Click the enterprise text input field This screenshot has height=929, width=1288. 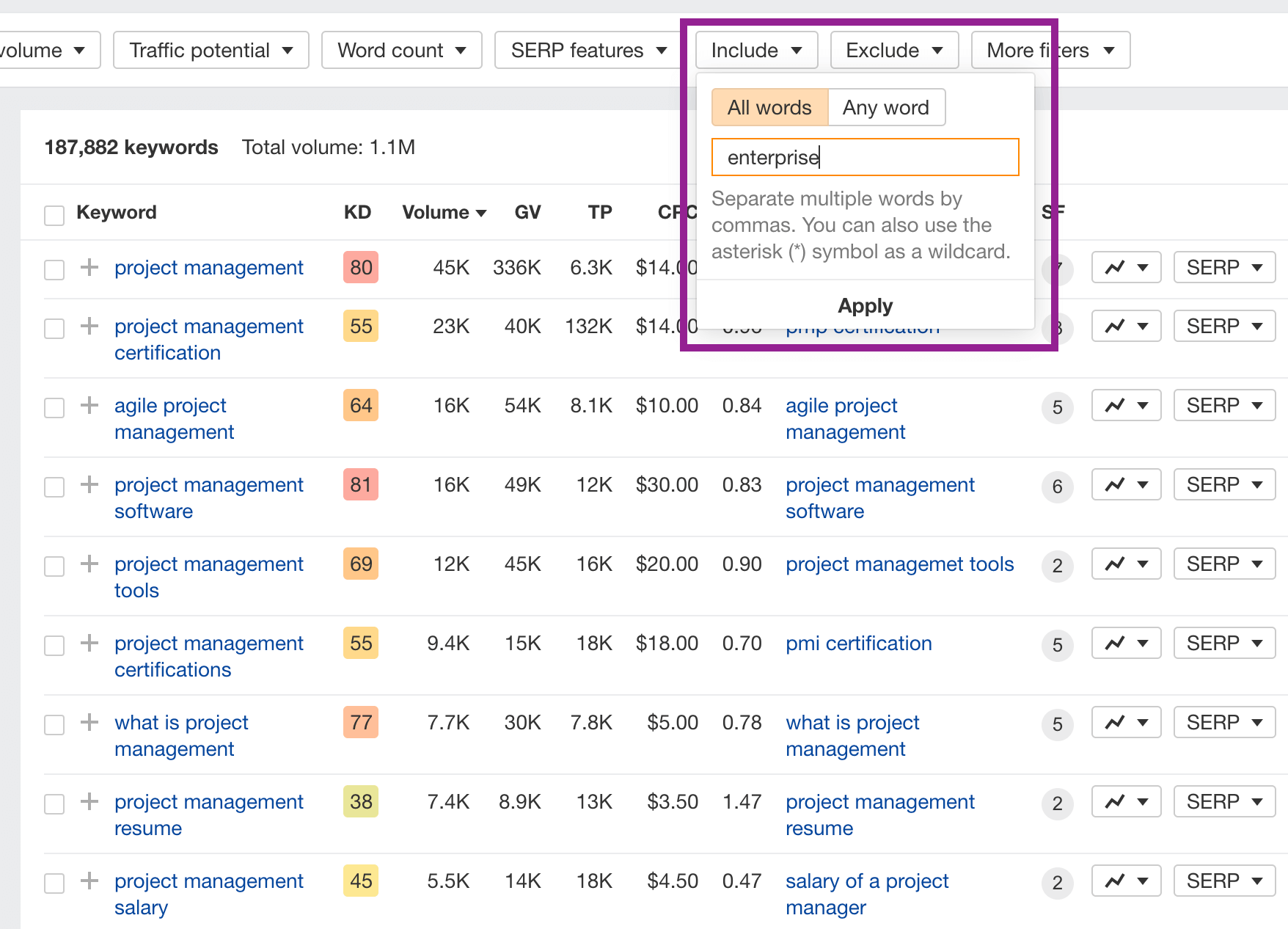click(x=865, y=157)
